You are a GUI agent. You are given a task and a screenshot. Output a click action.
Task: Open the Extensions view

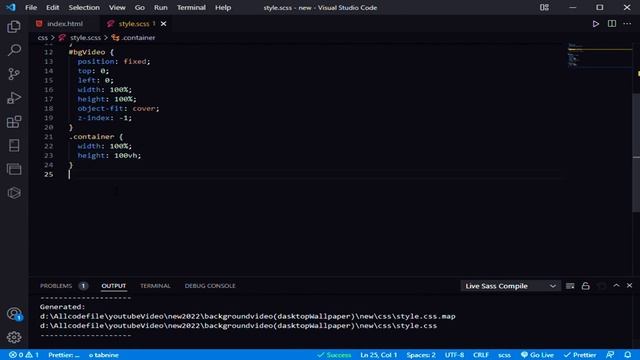tap(14, 122)
